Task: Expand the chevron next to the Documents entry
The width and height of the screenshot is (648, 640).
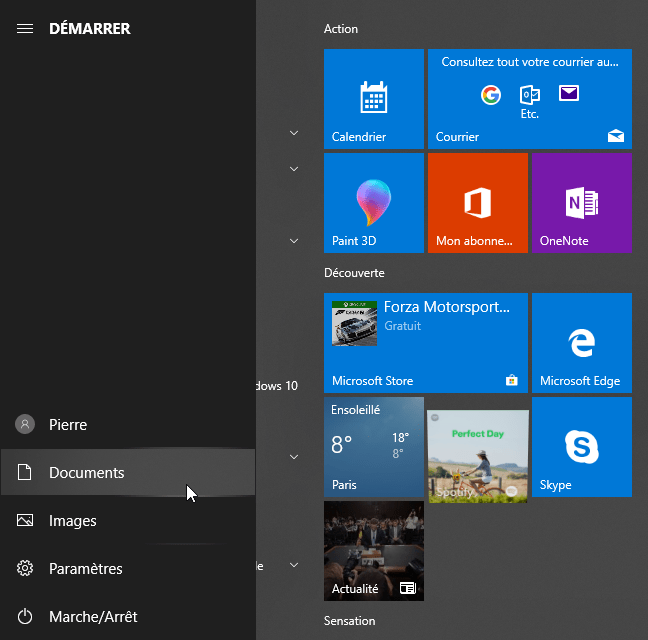Action: 294,457
